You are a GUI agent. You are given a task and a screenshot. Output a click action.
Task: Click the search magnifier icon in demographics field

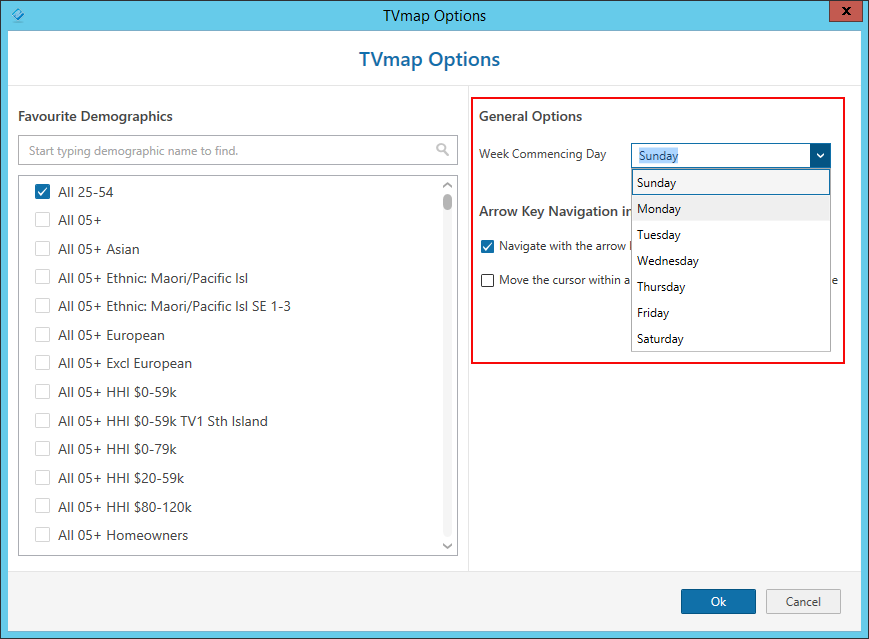(x=442, y=150)
